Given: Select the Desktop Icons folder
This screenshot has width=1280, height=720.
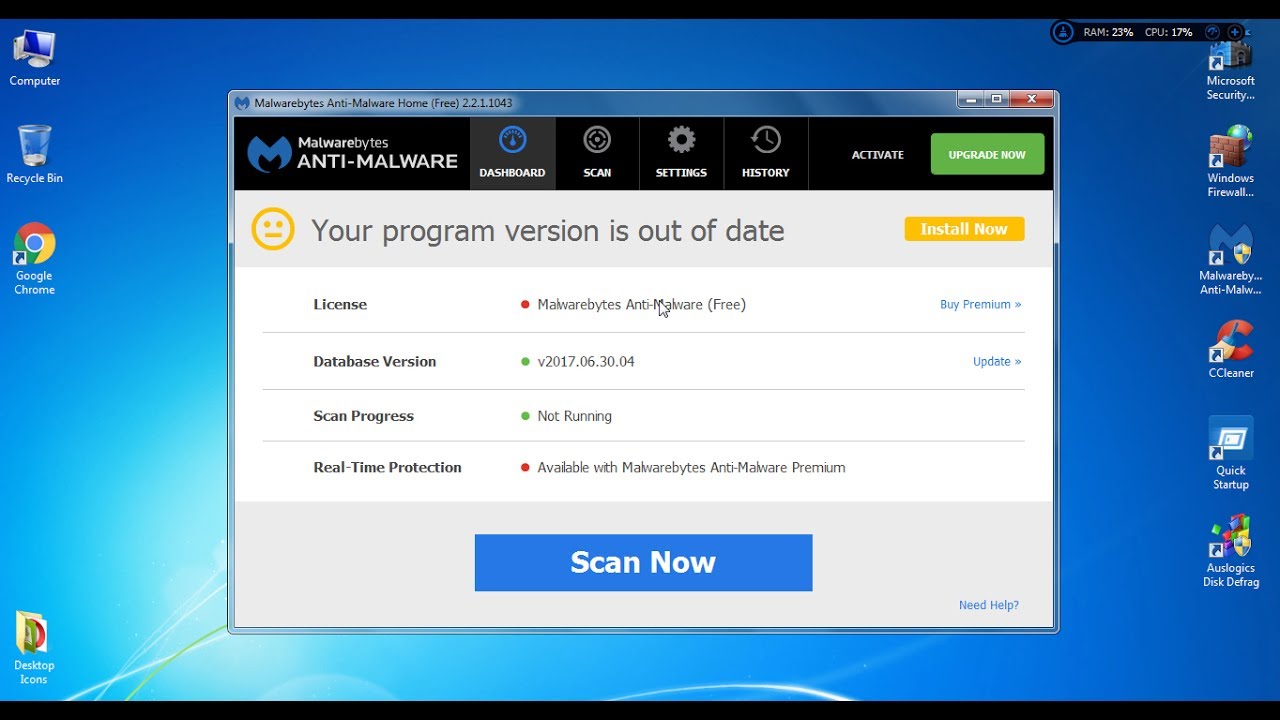Looking at the screenshot, I should (x=35, y=647).
